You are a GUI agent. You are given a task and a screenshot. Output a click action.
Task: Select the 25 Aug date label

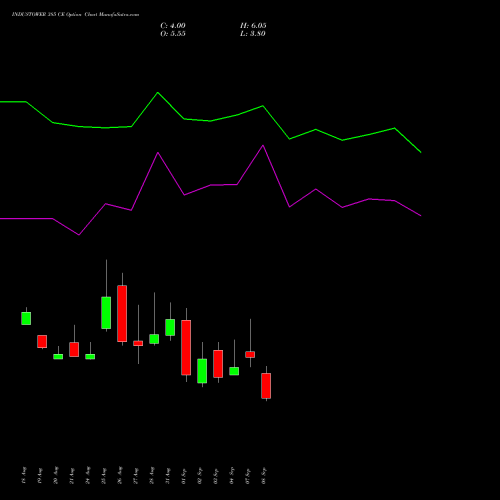coord(103,476)
